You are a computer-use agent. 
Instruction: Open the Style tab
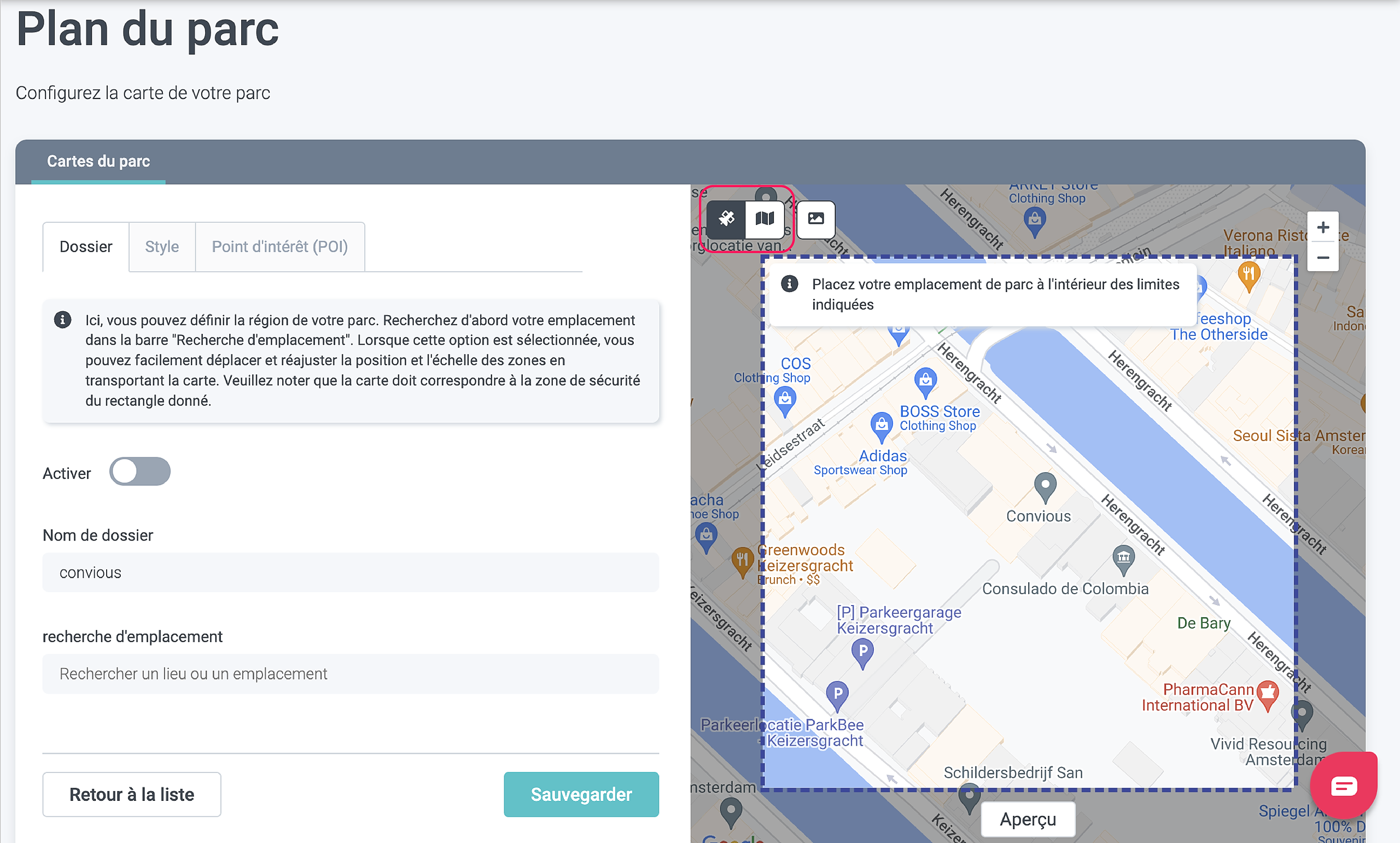[162, 247]
